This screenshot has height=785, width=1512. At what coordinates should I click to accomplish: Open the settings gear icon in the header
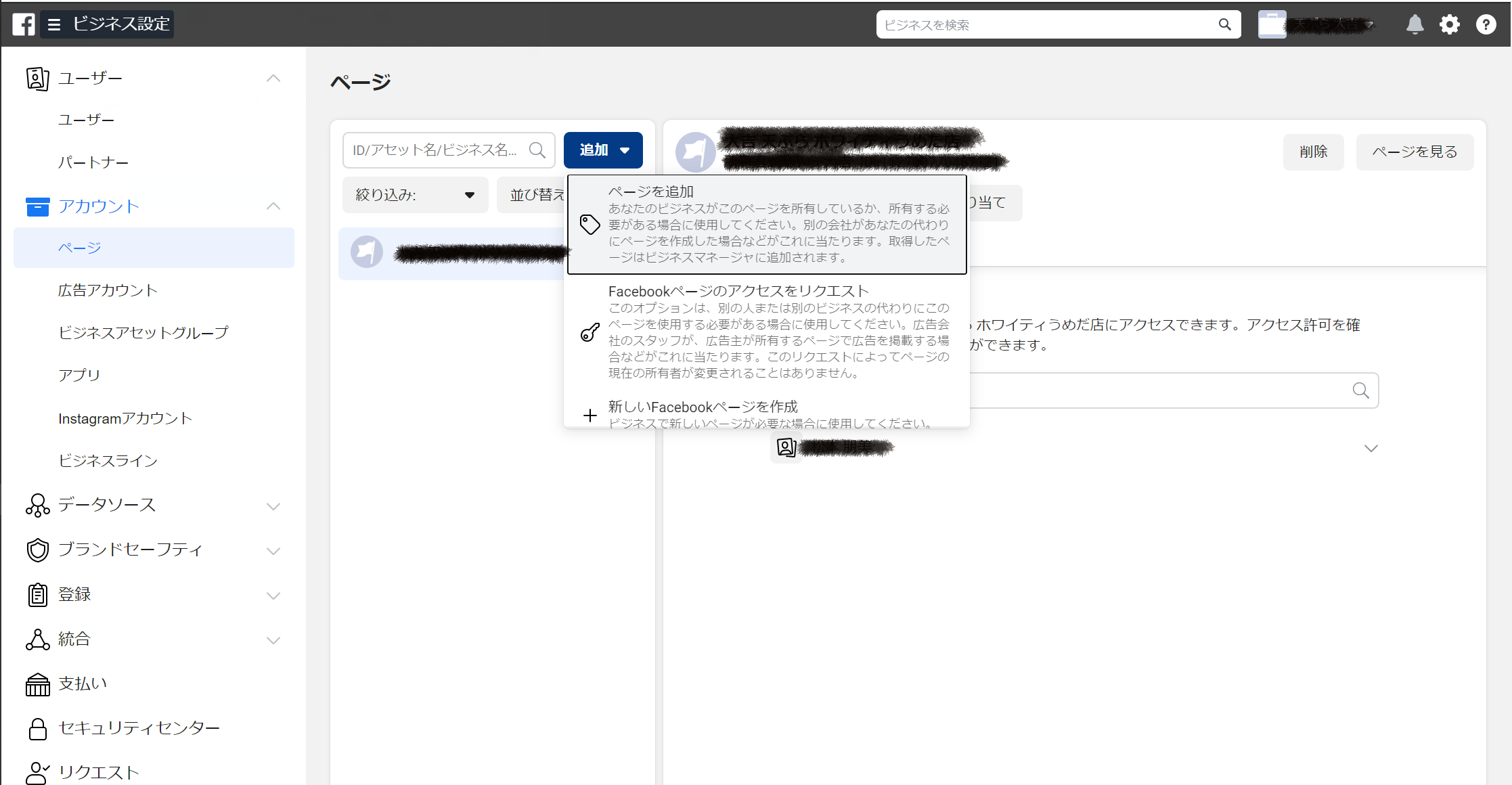point(1449,24)
